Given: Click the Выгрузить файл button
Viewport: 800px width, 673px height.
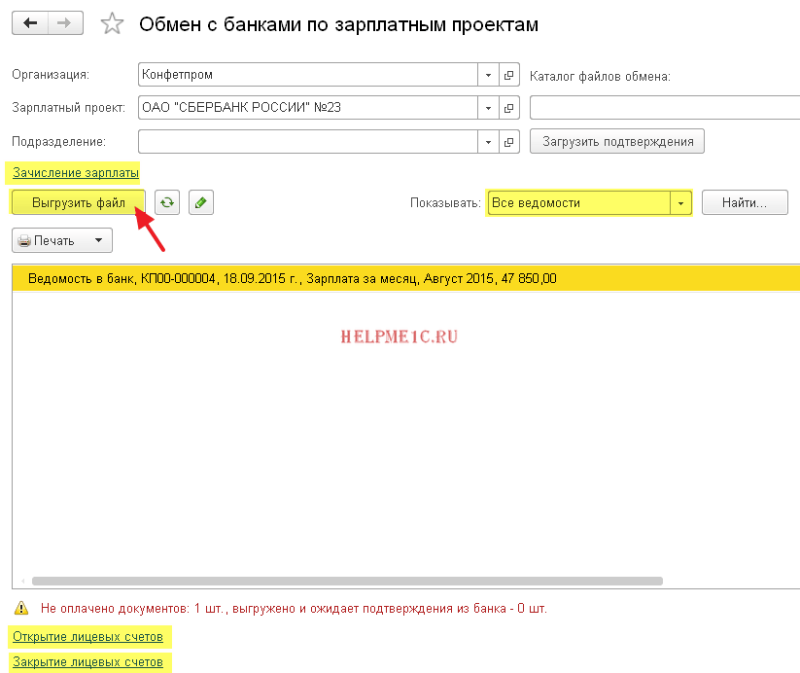Looking at the screenshot, I should 79,203.
